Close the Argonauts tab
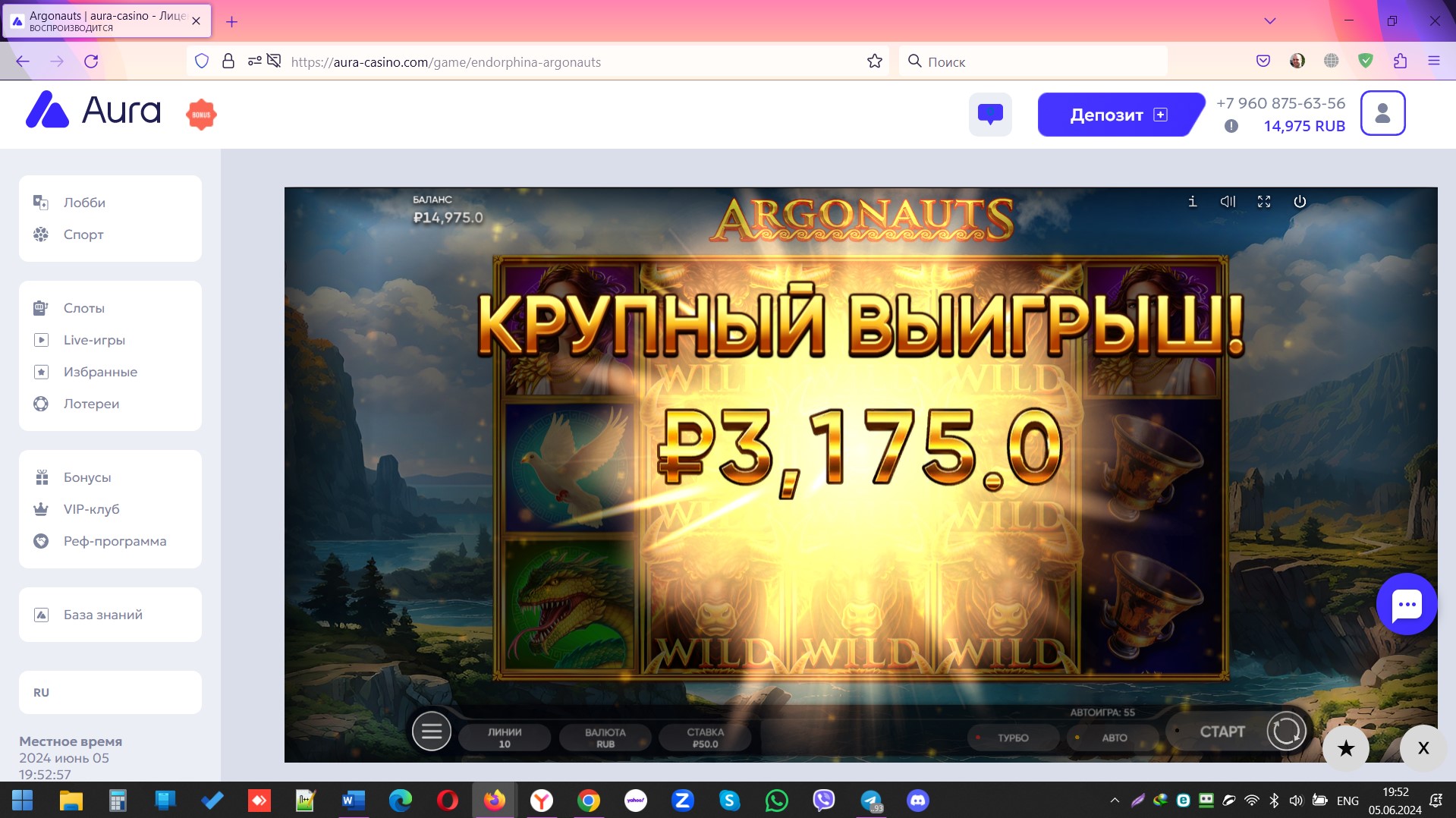This screenshot has height=818, width=1456. click(x=197, y=21)
